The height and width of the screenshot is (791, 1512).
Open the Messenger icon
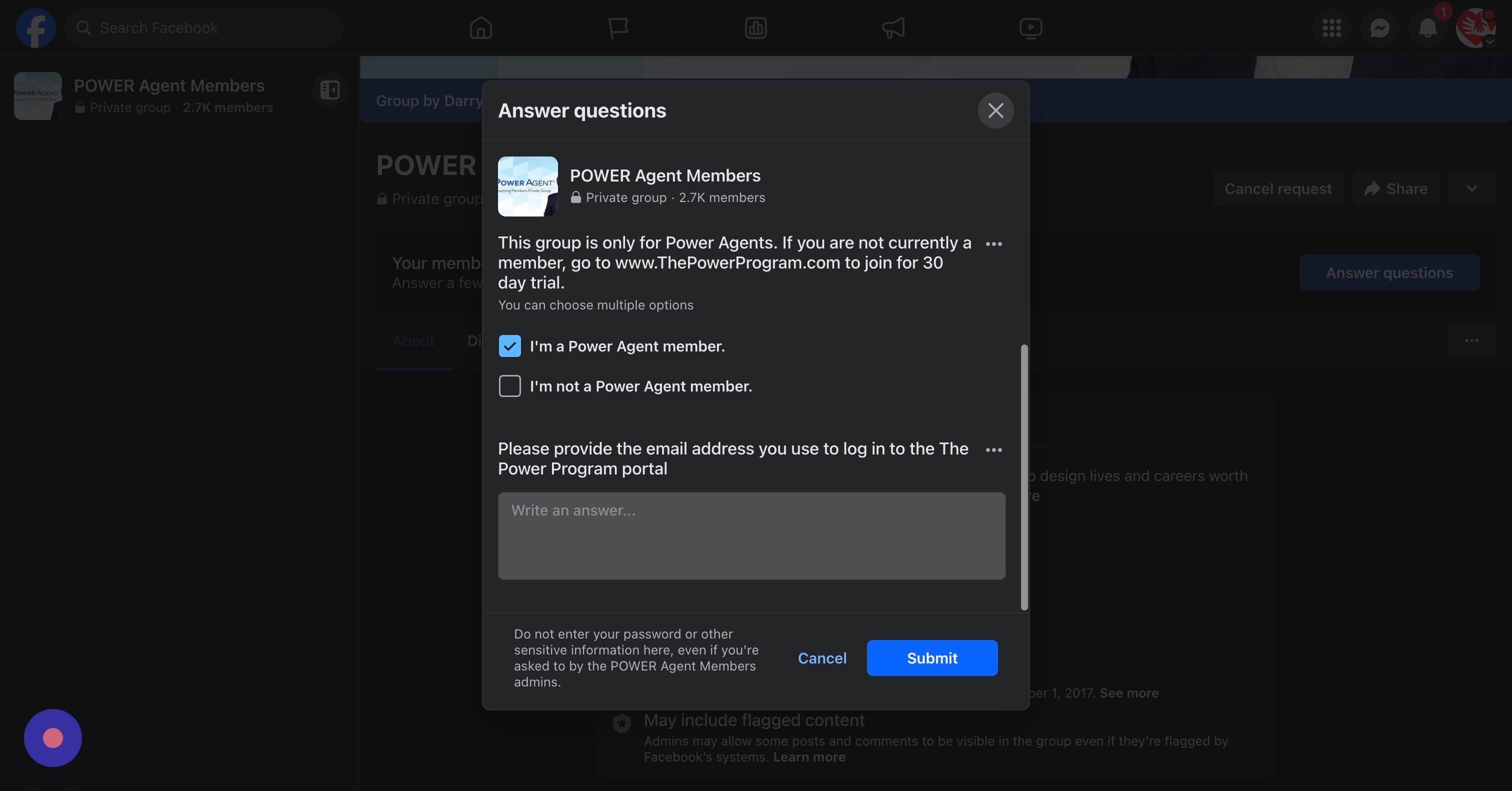tap(1379, 27)
